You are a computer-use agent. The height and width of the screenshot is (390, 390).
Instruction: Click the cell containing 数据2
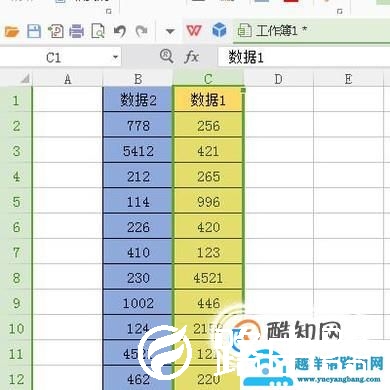tap(138, 100)
